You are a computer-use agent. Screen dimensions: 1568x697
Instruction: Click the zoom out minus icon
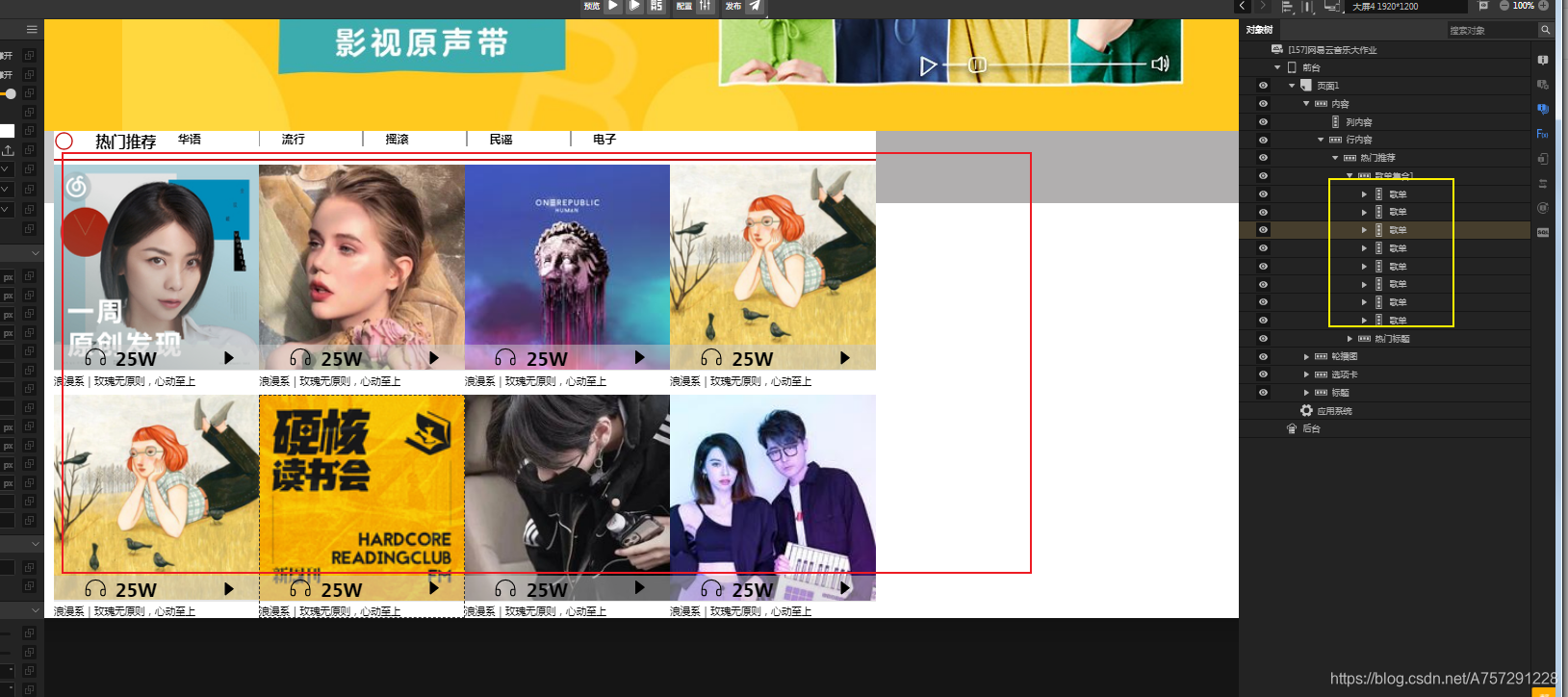coord(1504,6)
